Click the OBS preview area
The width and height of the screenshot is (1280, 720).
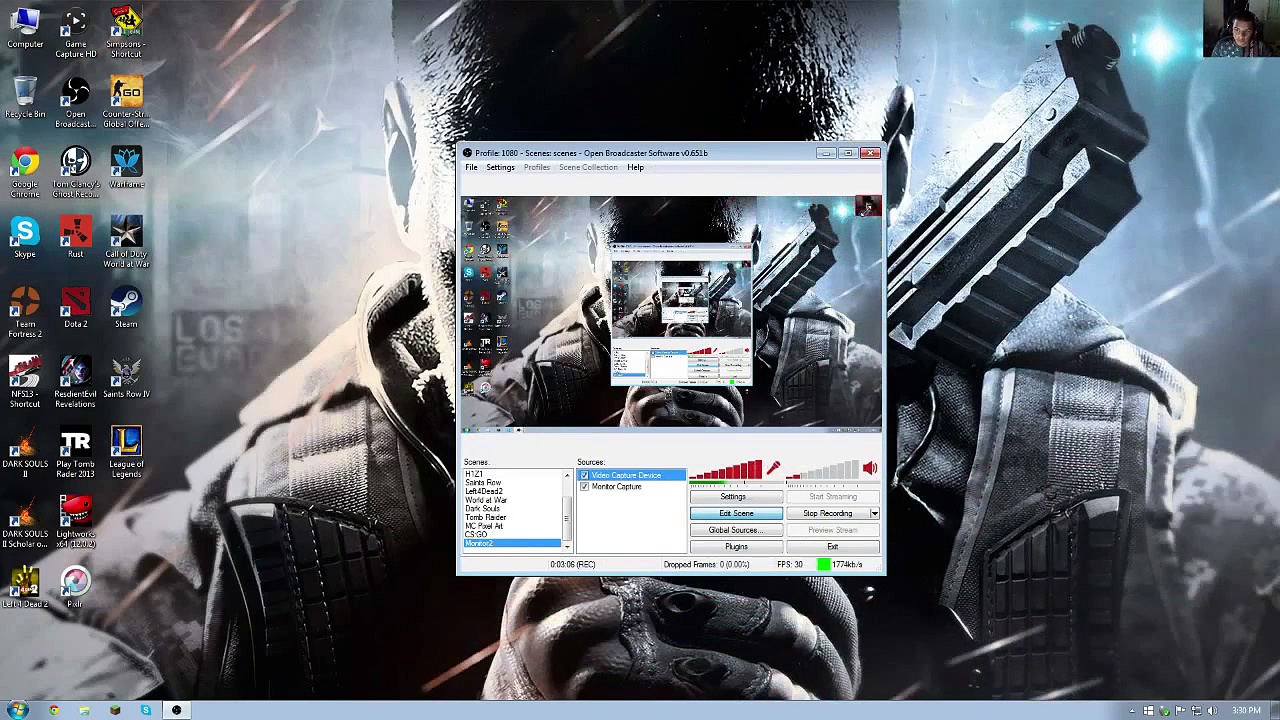point(671,313)
